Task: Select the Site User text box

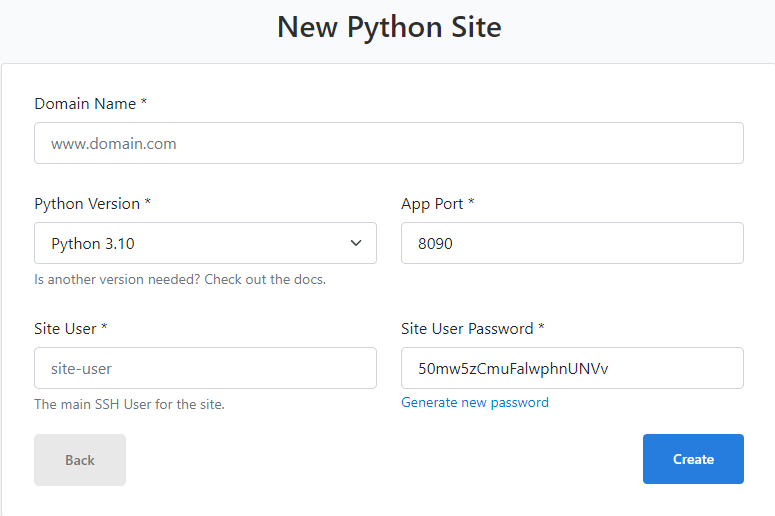Action: [205, 368]
